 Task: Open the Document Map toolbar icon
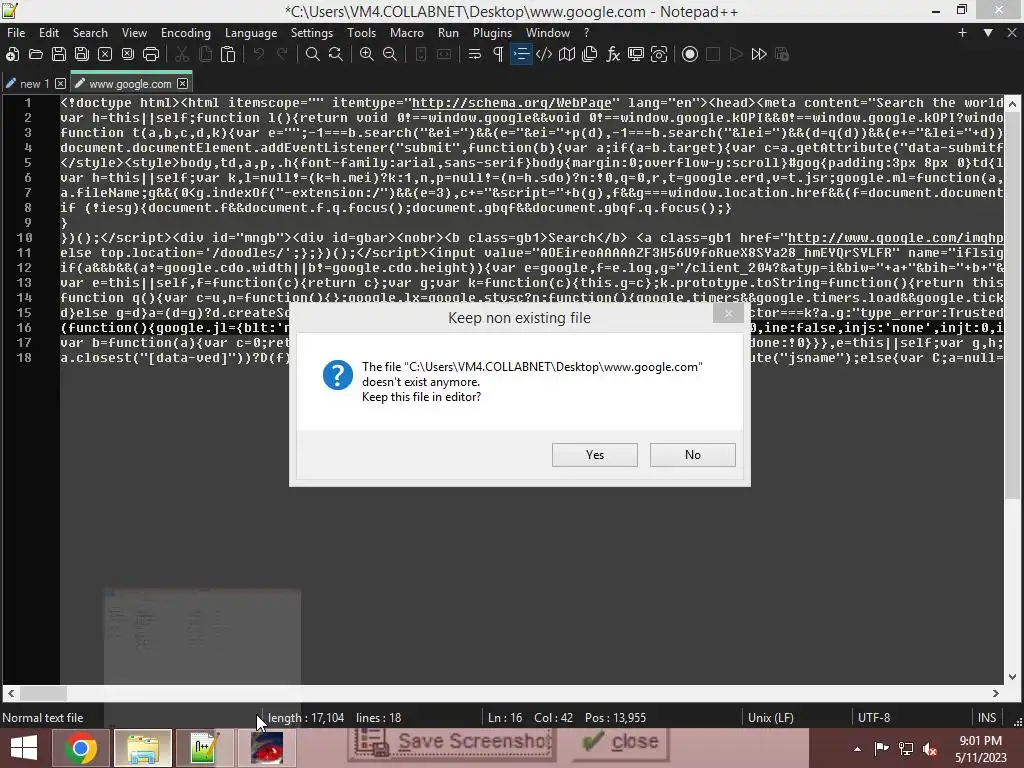(567, 54)
